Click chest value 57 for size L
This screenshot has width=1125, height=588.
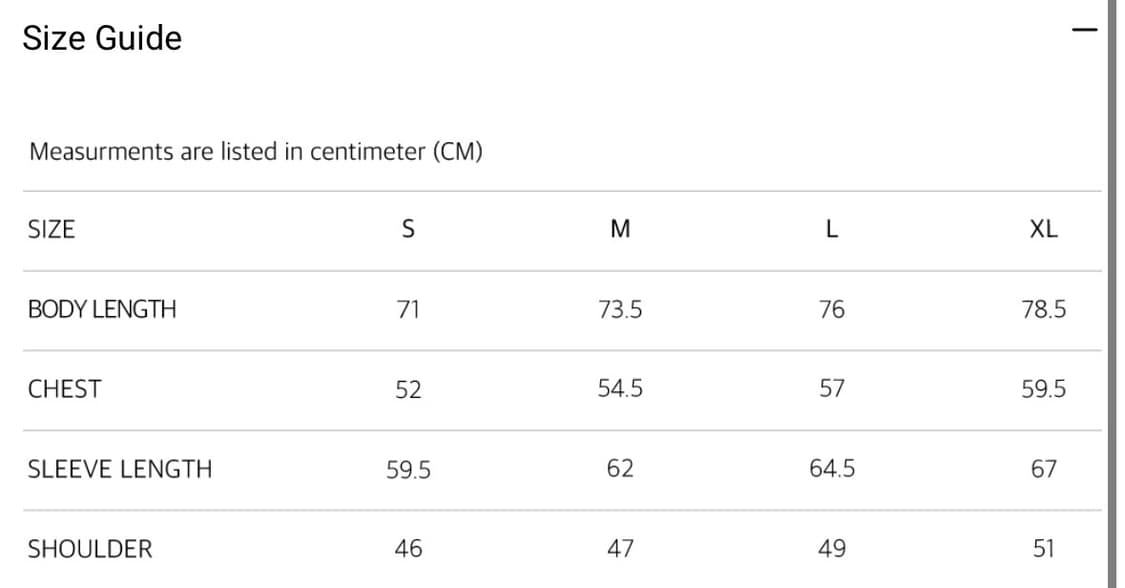click(831, 389)
